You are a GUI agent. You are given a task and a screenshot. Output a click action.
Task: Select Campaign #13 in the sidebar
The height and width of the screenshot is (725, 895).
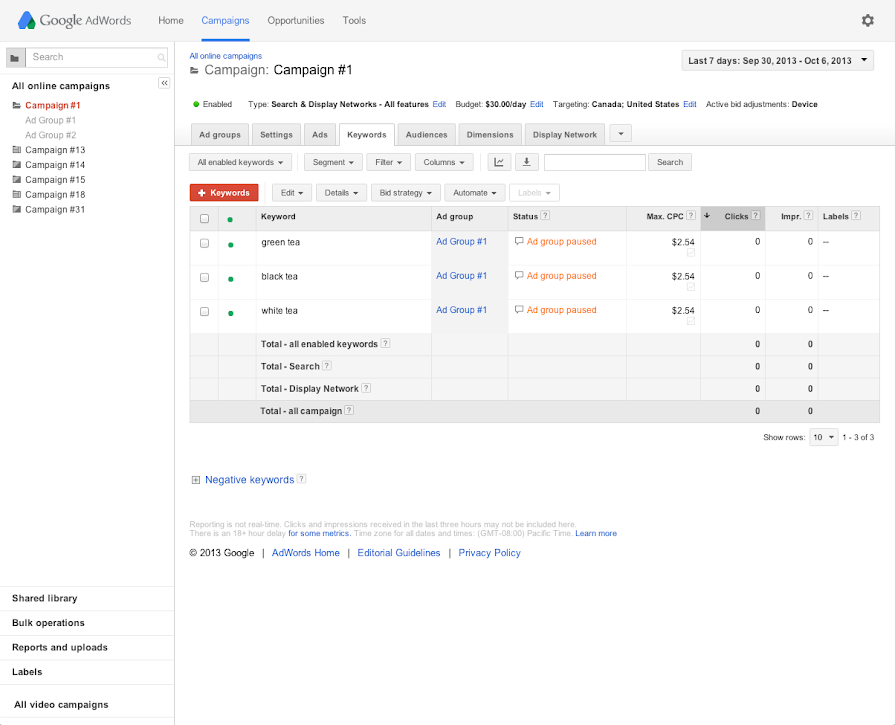coord(55,150)
